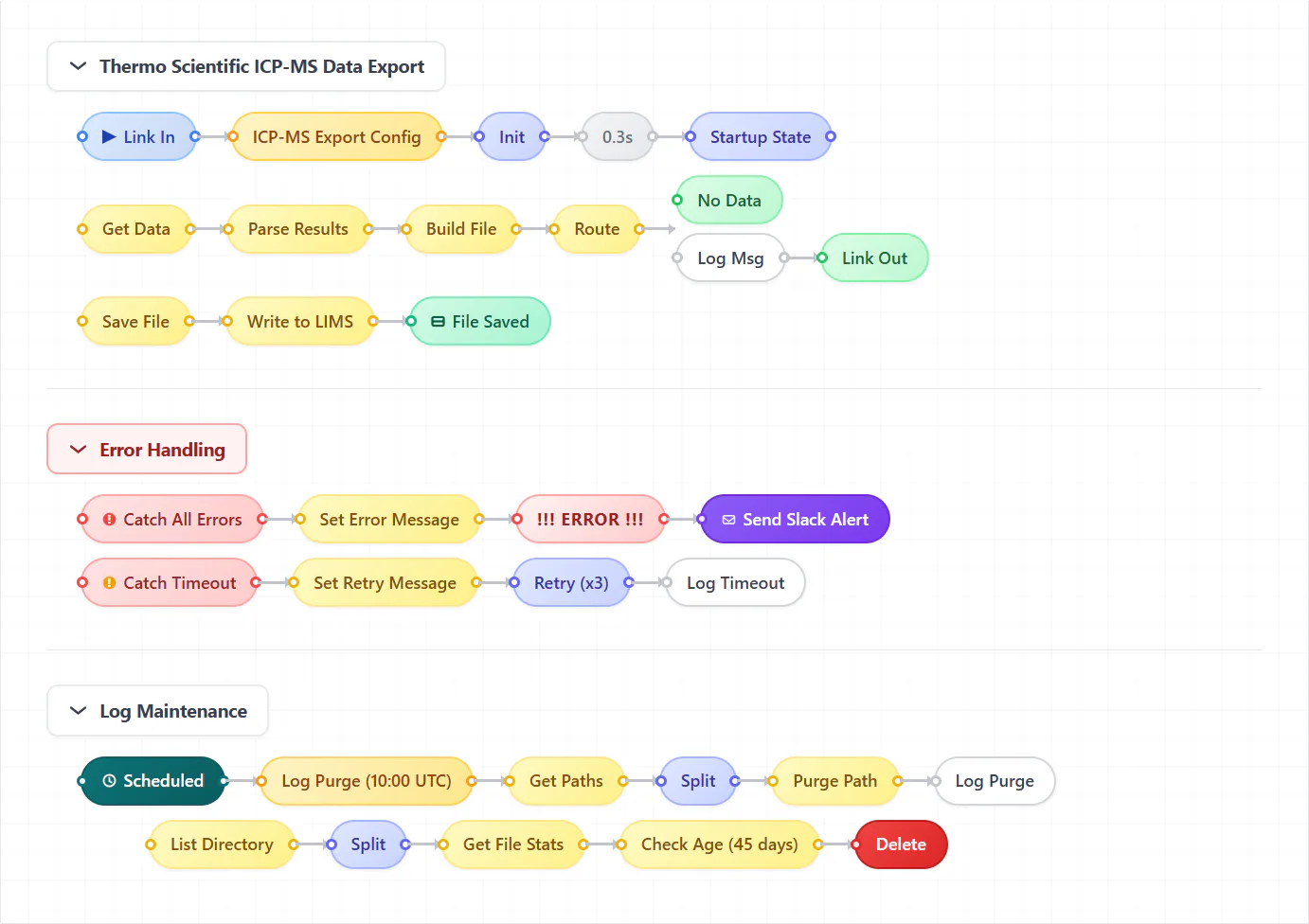Select the ICP-MS Export Config node

(x=336, y=136)
